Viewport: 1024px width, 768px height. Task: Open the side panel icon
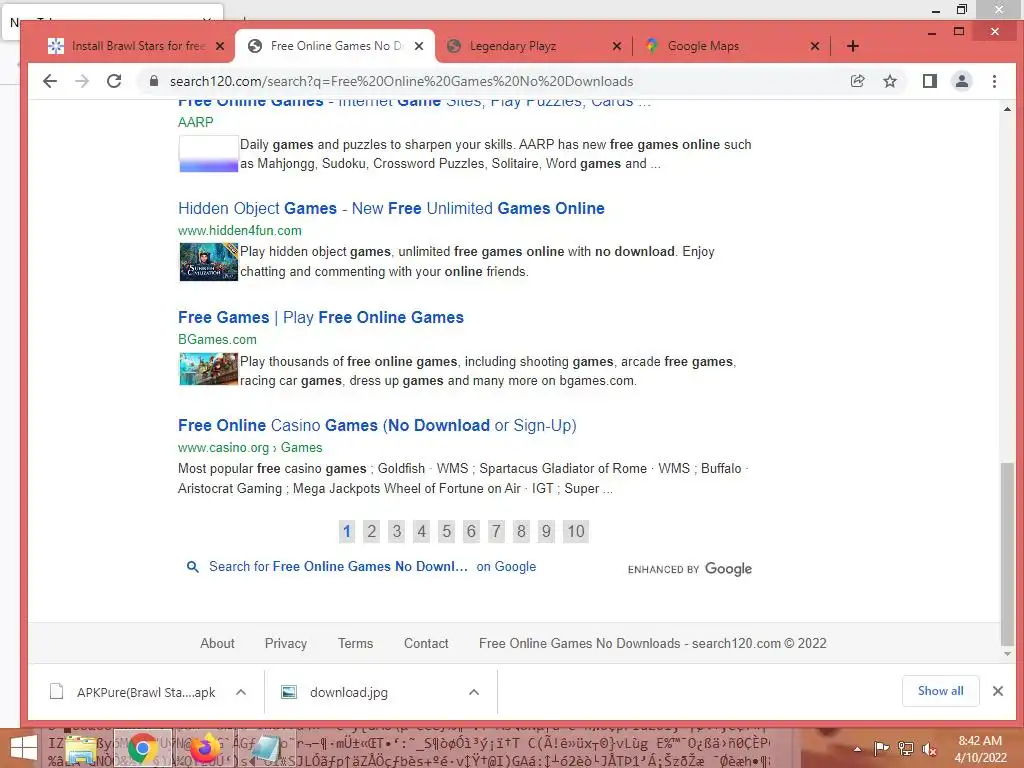coord(929,81)
